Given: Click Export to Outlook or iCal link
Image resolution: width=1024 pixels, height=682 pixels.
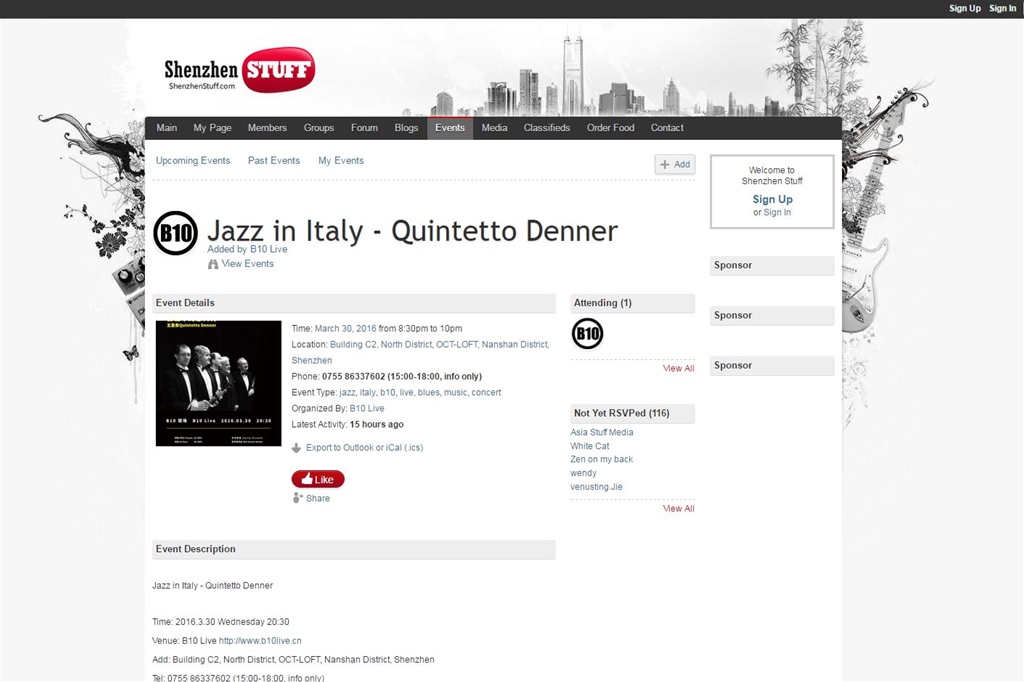Looking at the screenshot, I should click(364, 447).
